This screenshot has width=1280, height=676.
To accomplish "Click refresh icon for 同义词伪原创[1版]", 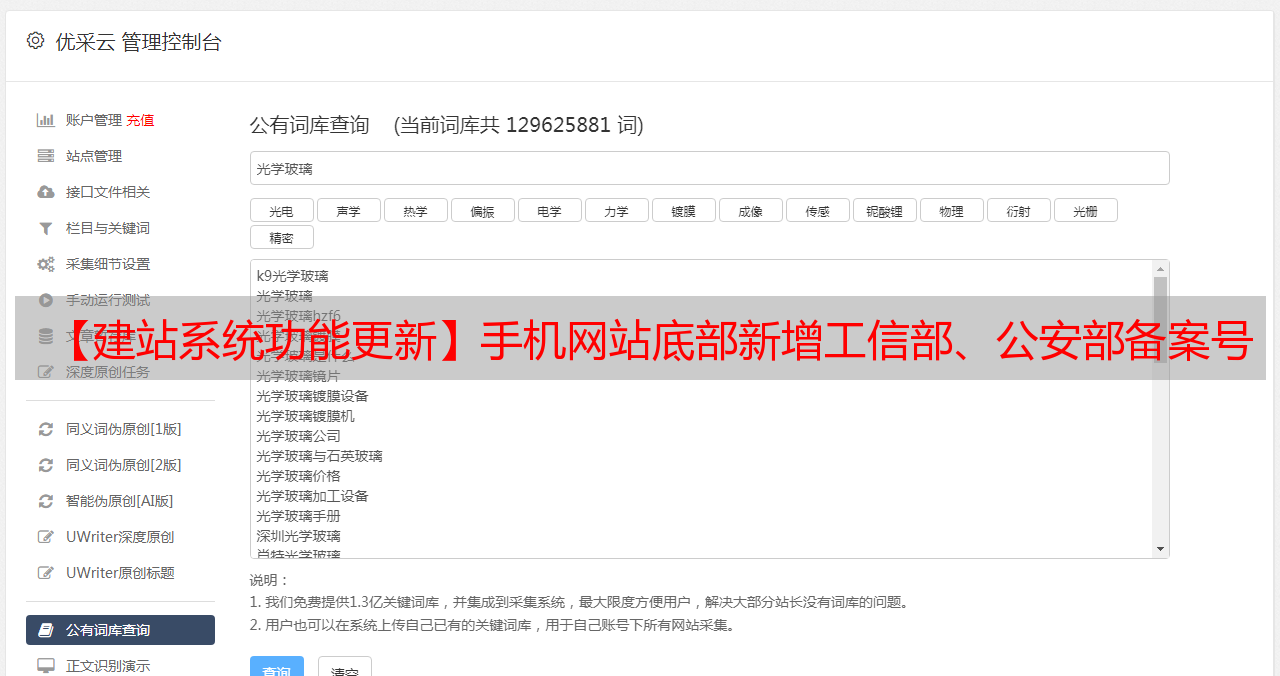I will click(46, 429).
